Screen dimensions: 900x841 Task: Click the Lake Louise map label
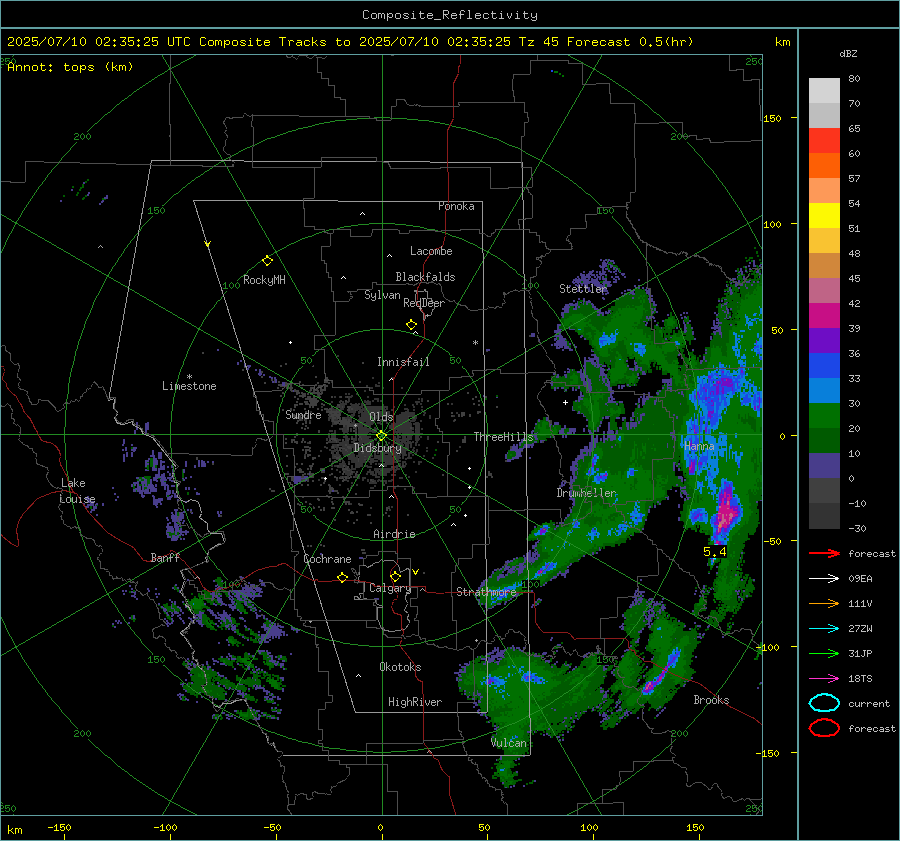click(77, 491)
